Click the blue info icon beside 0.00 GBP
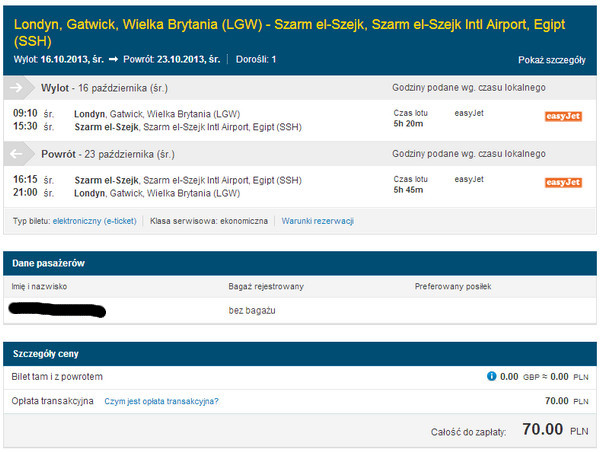Screen dimensions: 600x453 [x=491, y=376]
